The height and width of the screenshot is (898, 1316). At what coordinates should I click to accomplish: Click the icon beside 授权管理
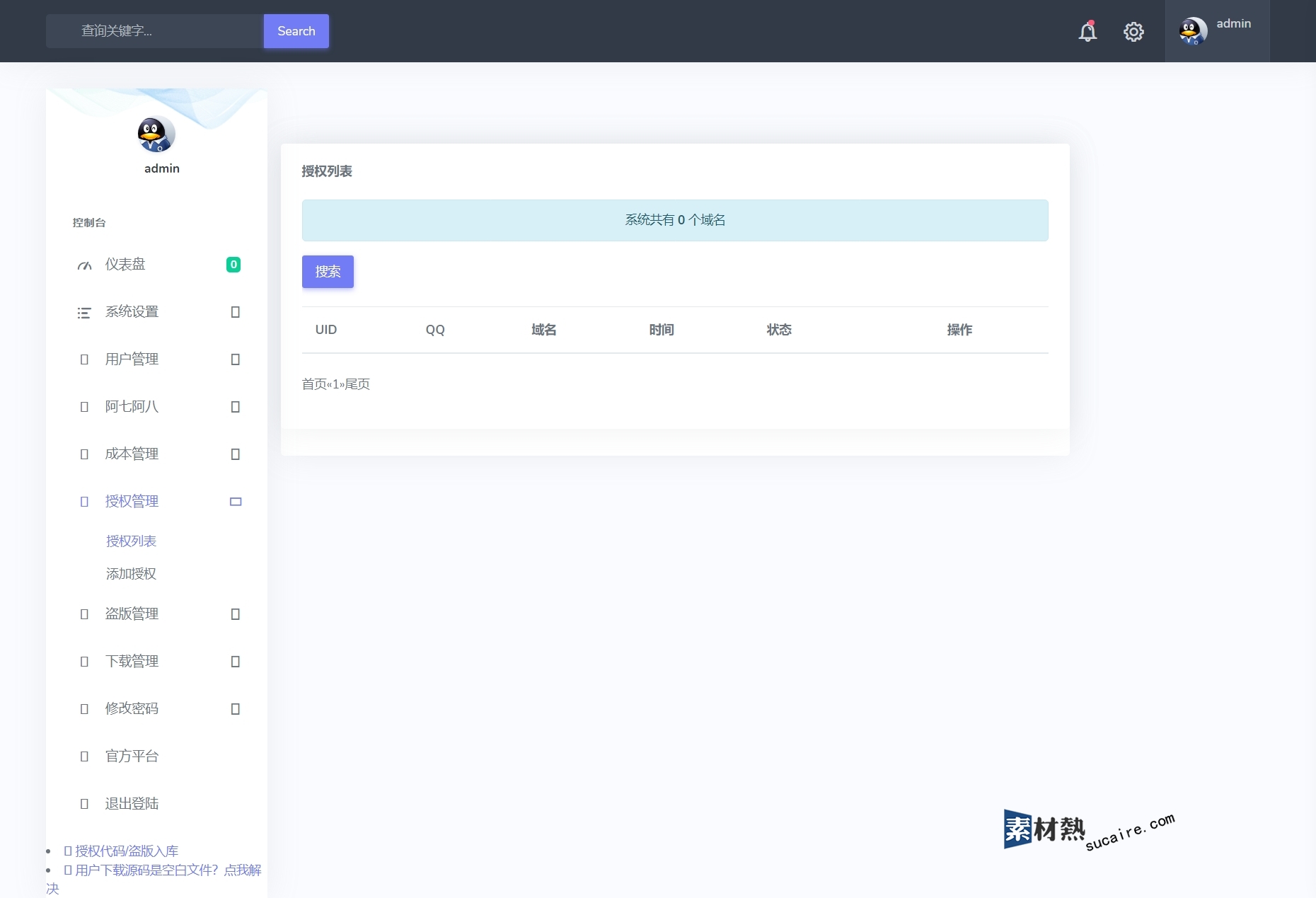[x=84, y=502]
